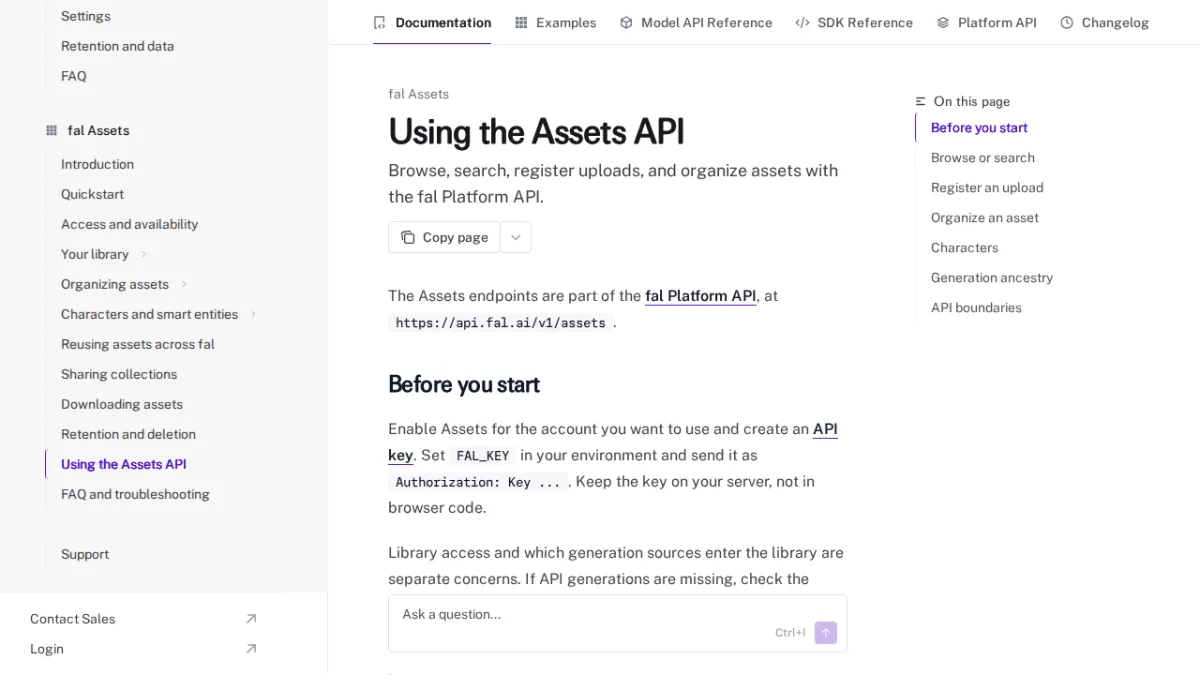The height and width of the screenshot is (675, 1200).
Task: Expand the Organizing assets chevron
Action: [184, 284]
